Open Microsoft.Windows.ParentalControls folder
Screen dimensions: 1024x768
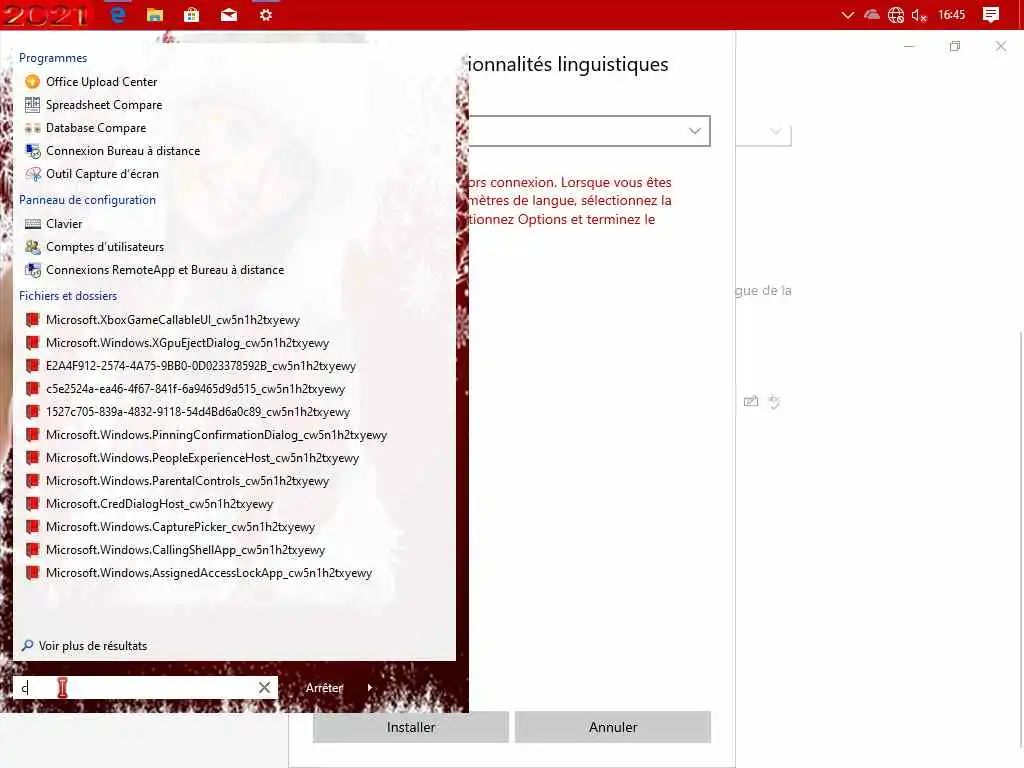click(x=187, y=481)
